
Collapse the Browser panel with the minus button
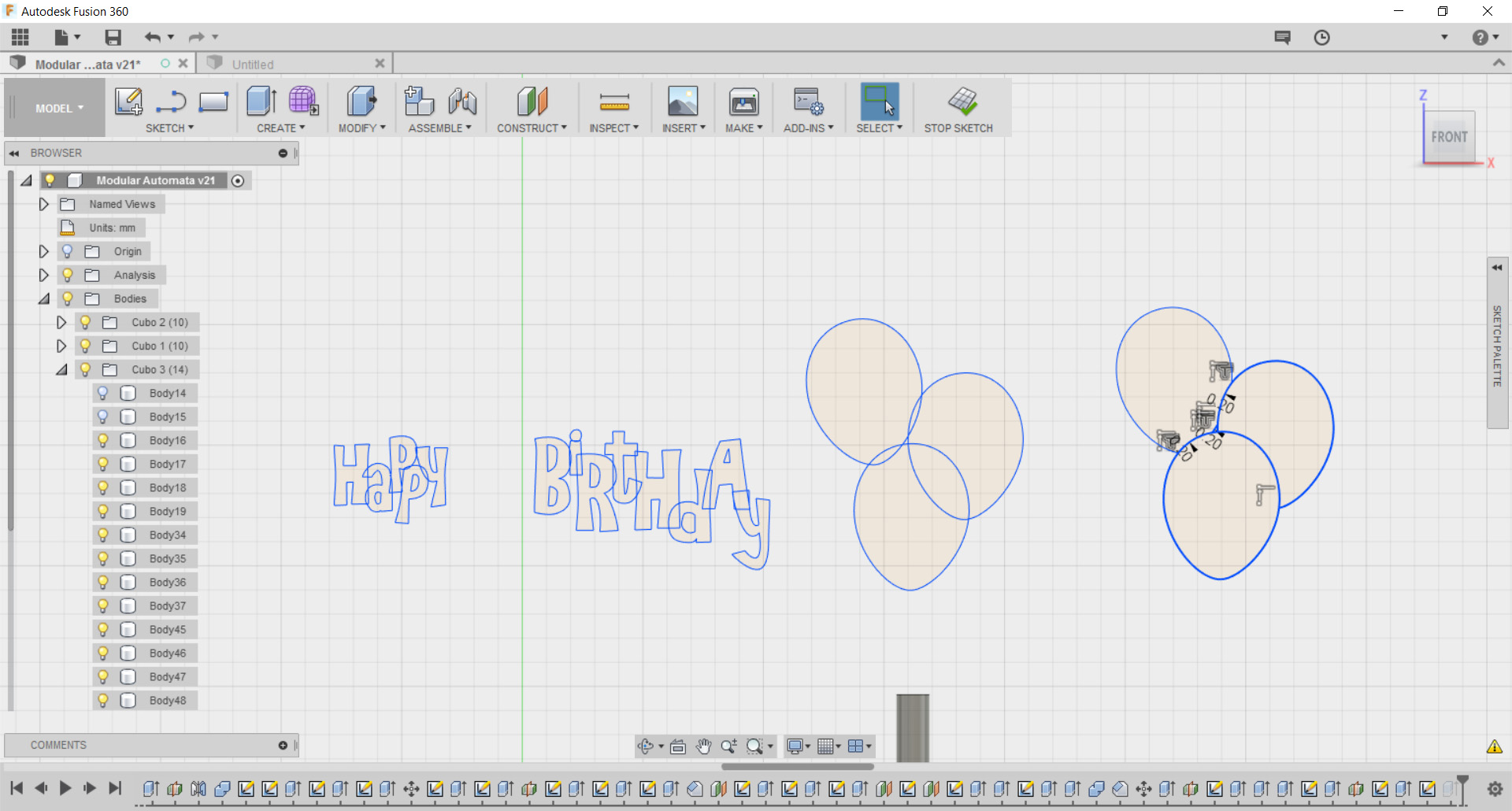coord(283,153)
